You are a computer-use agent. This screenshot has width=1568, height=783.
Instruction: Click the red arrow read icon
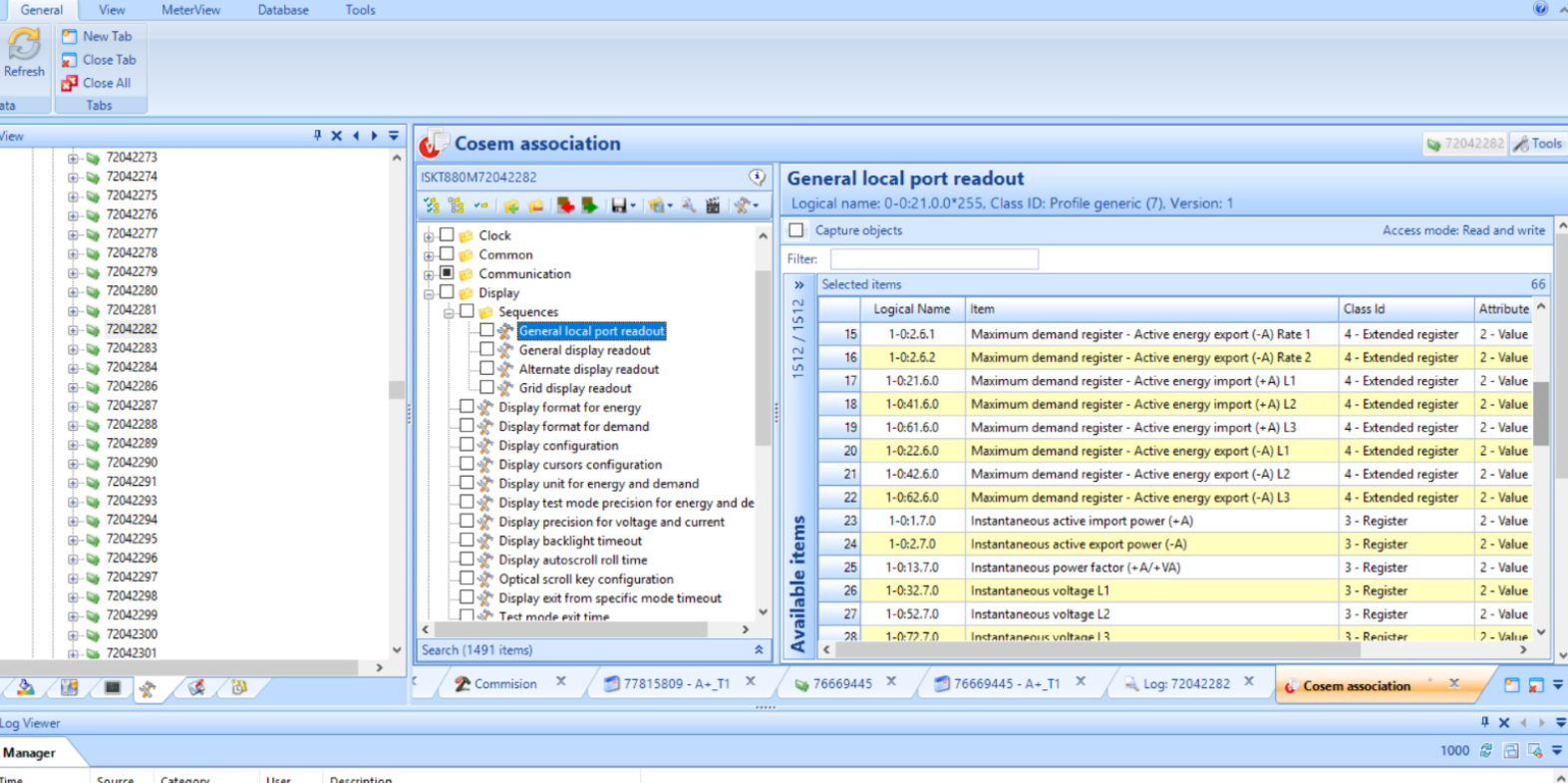[x=565, y=204]
